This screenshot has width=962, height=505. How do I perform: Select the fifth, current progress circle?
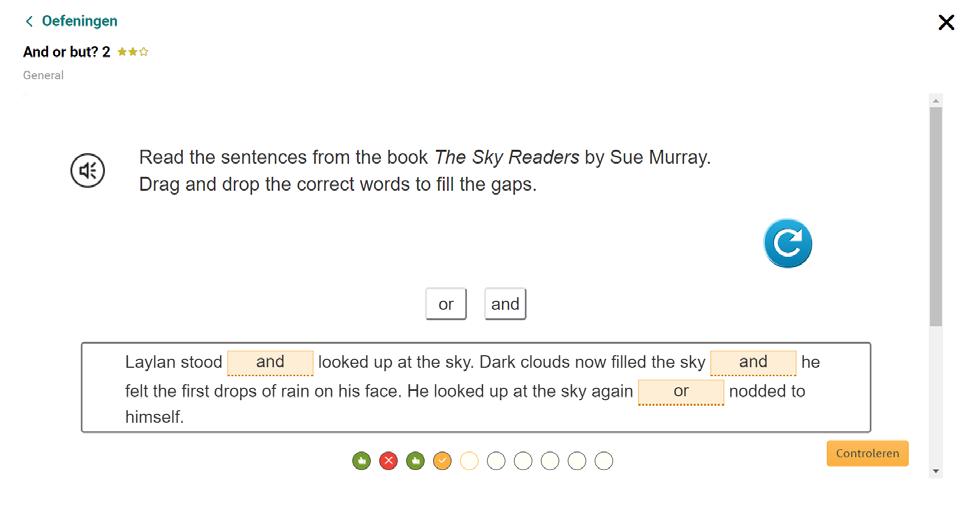pyautogui.click(x=469, y=461)
